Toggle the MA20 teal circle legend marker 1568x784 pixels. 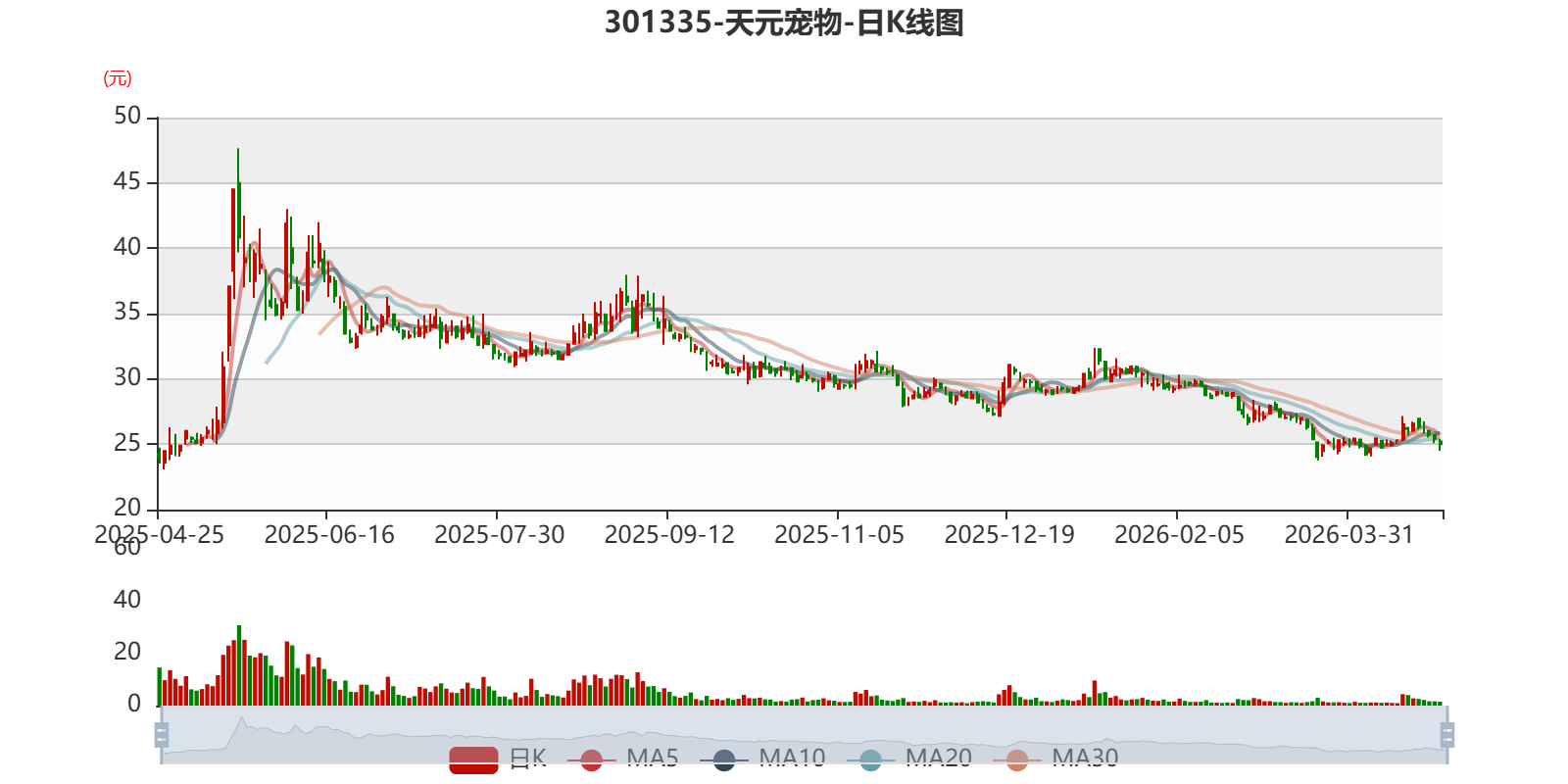[870, 759]
